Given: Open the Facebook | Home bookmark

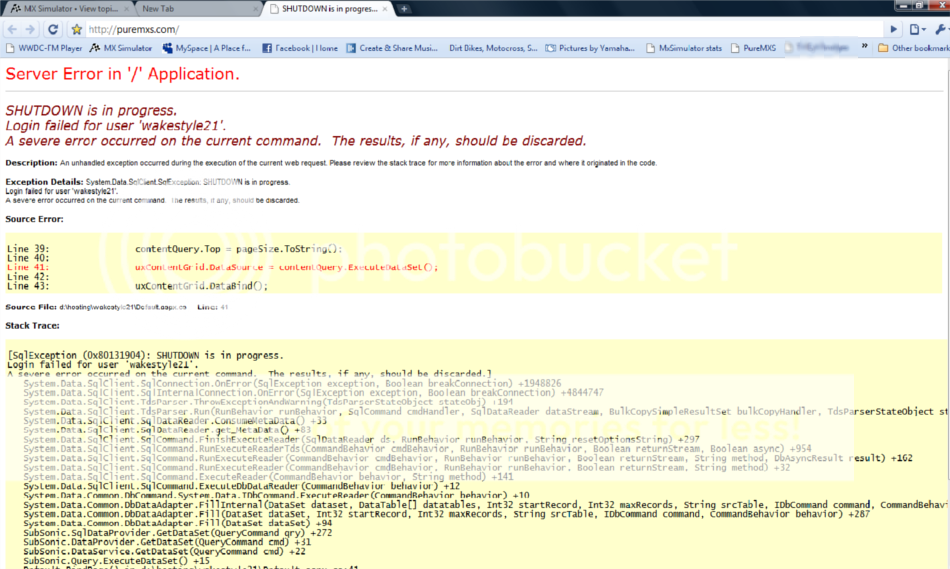Looking at the screenshot, I should click(300, 47).
